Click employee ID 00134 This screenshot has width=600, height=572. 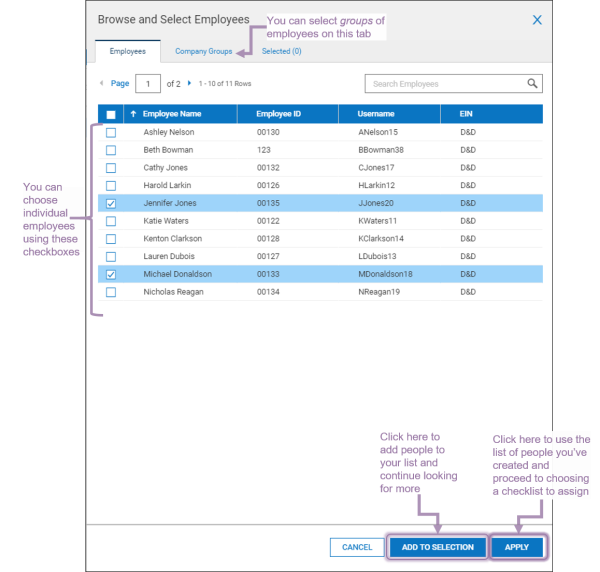pyautogui.click(x=268, y=292)
